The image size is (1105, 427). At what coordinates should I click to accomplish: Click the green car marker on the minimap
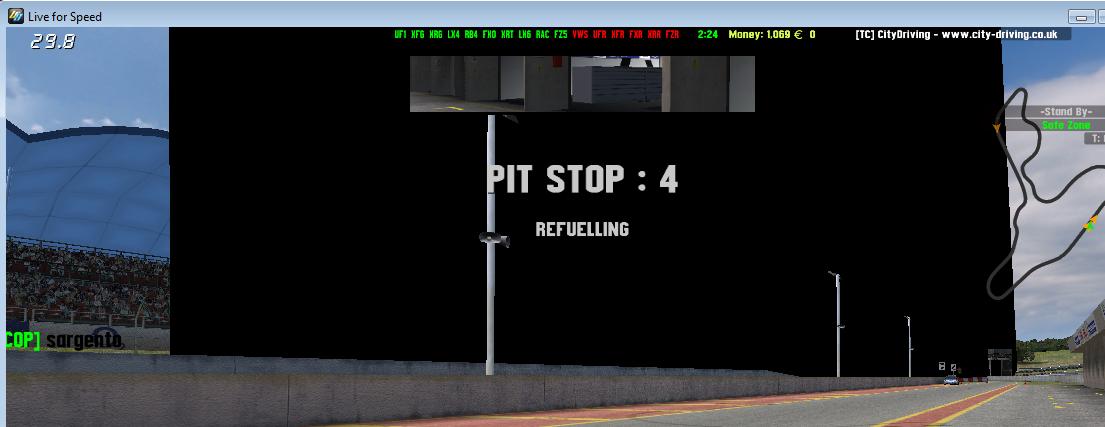[x=1090, y=225]
